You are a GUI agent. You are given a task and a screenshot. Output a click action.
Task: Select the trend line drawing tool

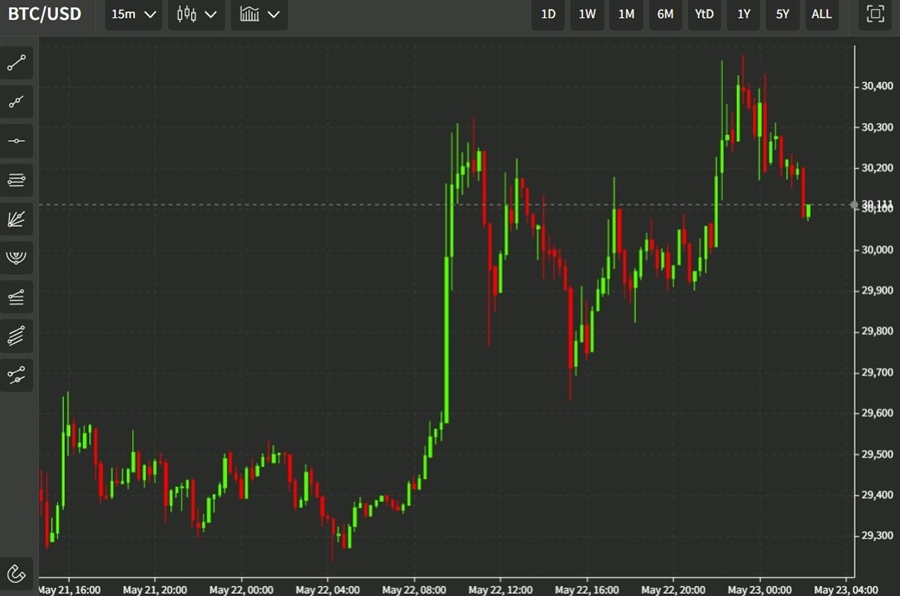(17, 63)
